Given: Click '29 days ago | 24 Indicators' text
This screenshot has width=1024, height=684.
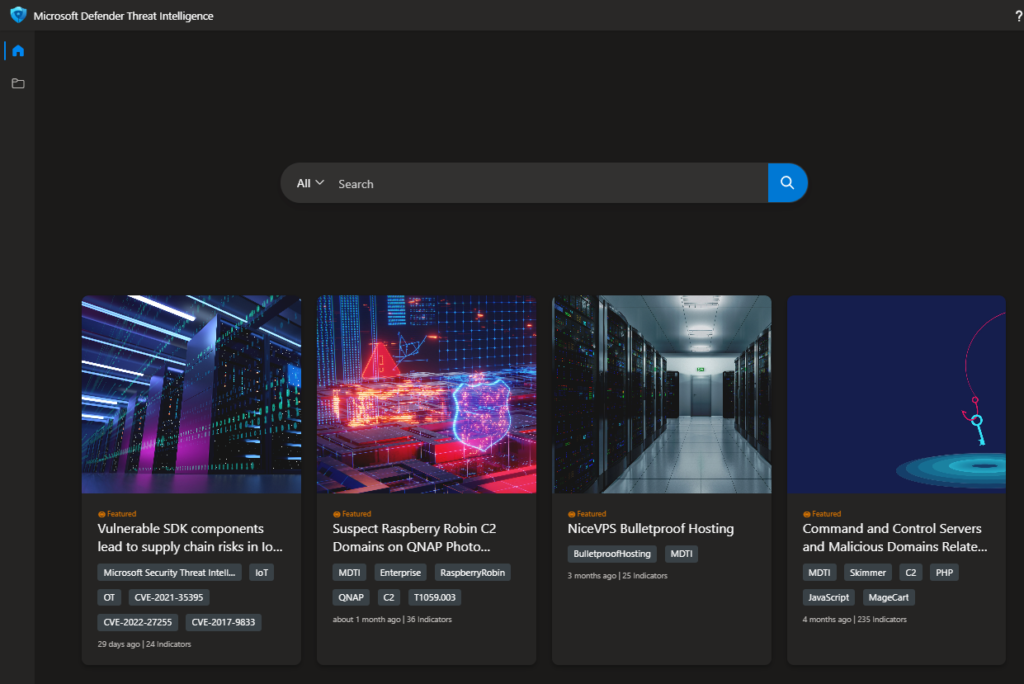Looking at the screenshot, I should (x=144, y=644).
